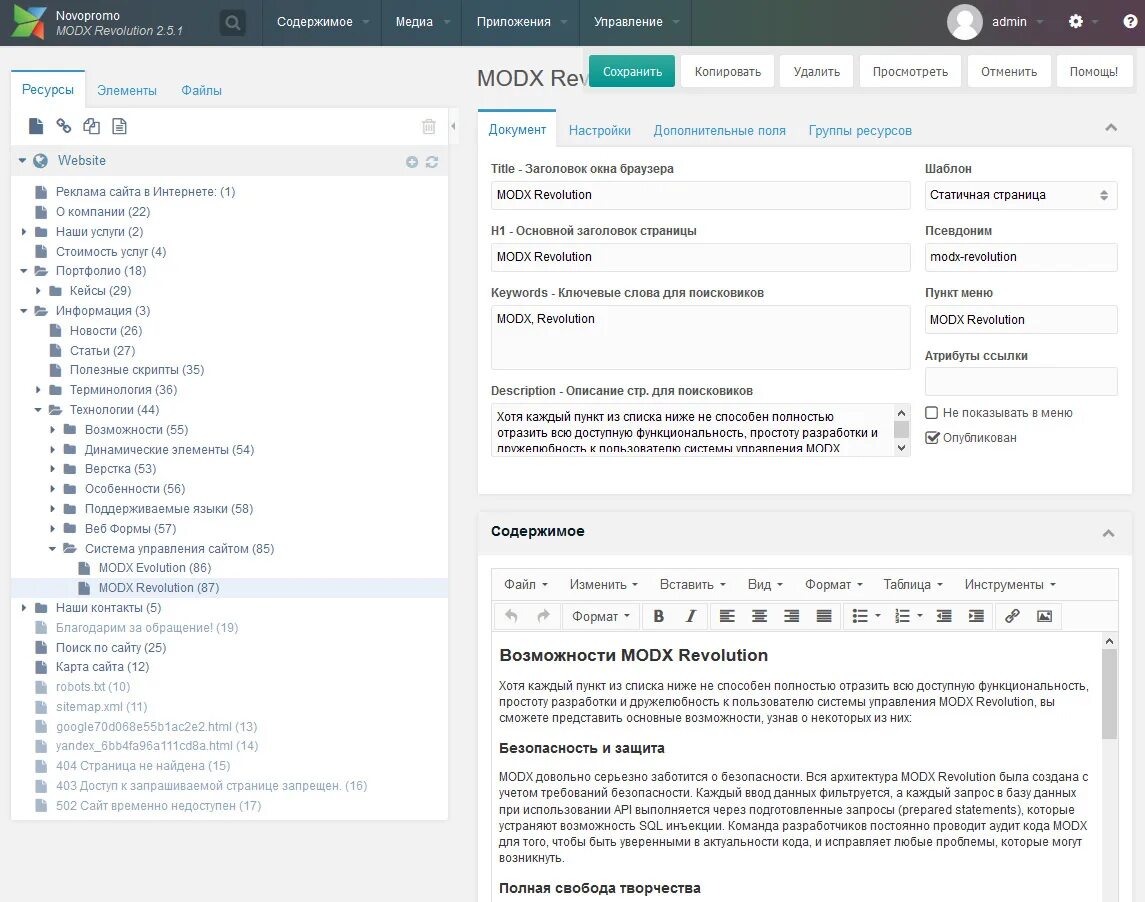Image resolution: width=1145 pixels, height=902 pixels.
Task: Insert a hyperlink in editor
Action: point(1012,616)
